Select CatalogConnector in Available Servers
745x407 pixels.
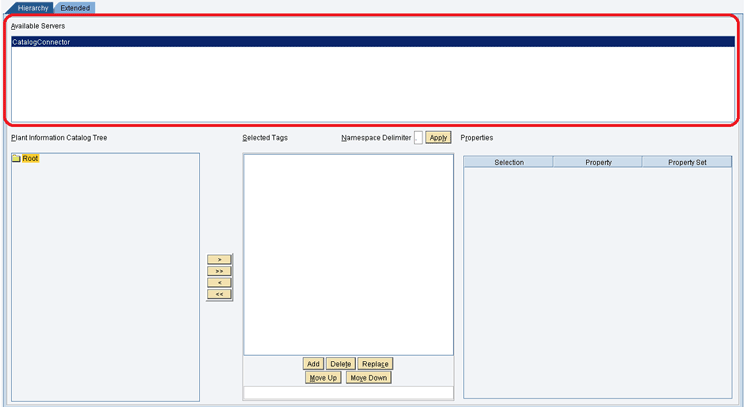click(x=42, y=42)
